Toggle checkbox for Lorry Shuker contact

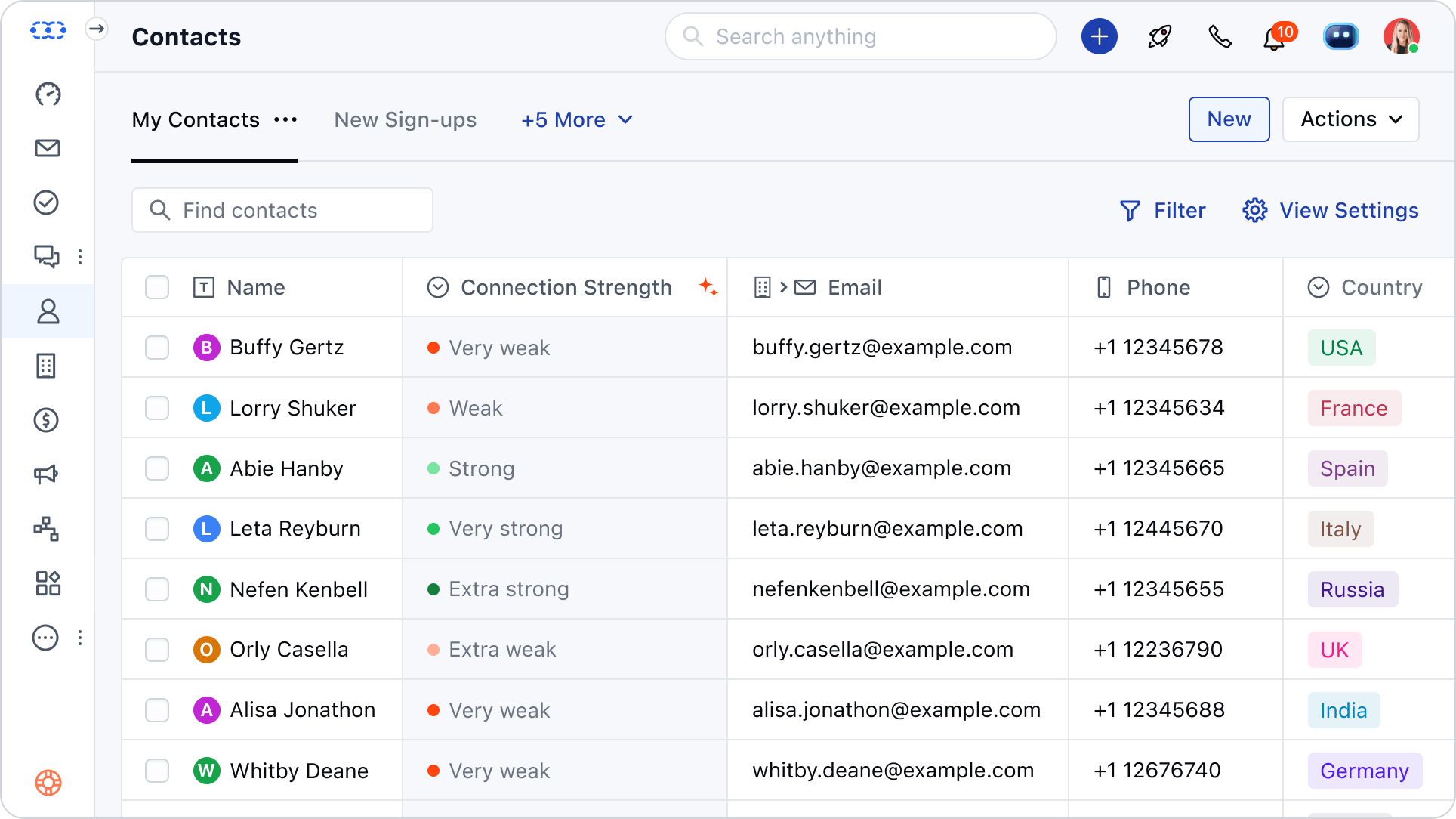click(x=157, y=408)
